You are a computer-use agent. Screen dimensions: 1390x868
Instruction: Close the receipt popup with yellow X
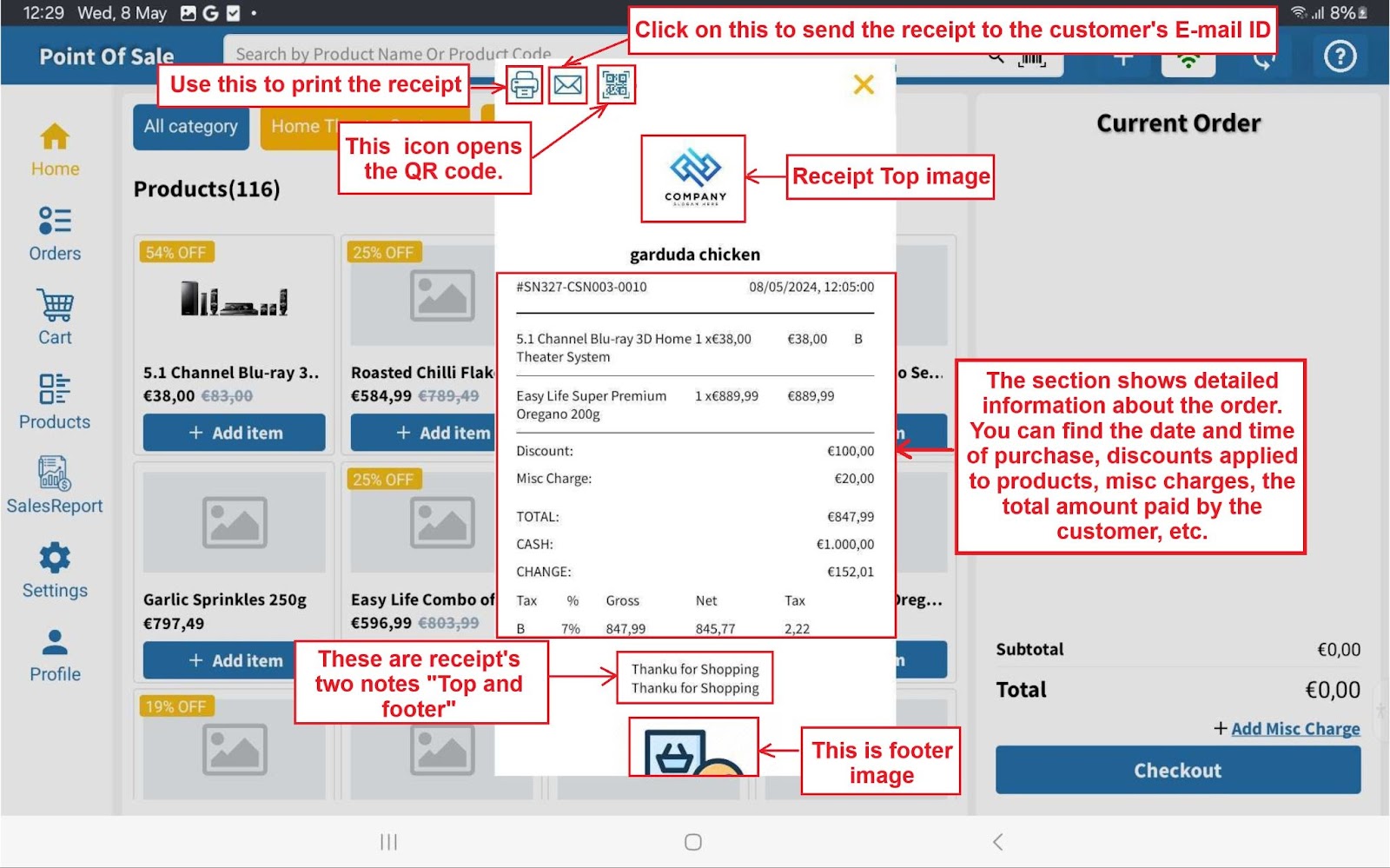(863, 84)
